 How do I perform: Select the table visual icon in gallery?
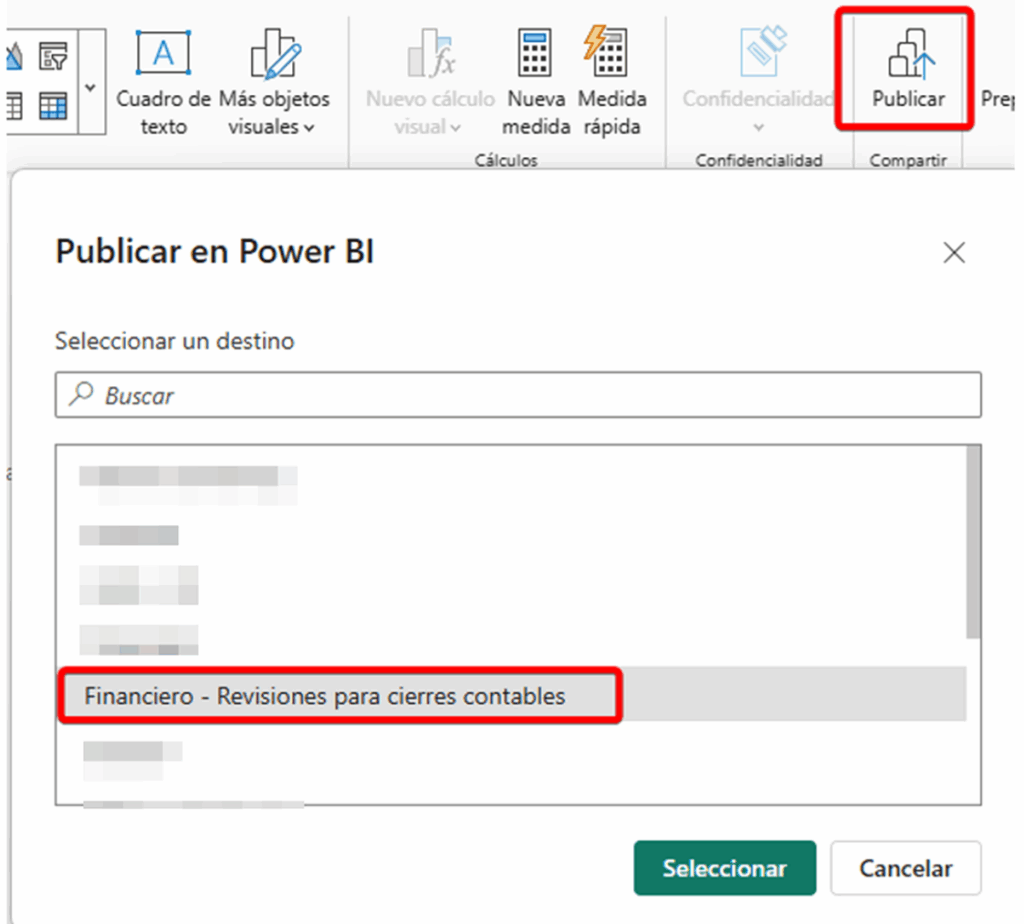(53, 106)
